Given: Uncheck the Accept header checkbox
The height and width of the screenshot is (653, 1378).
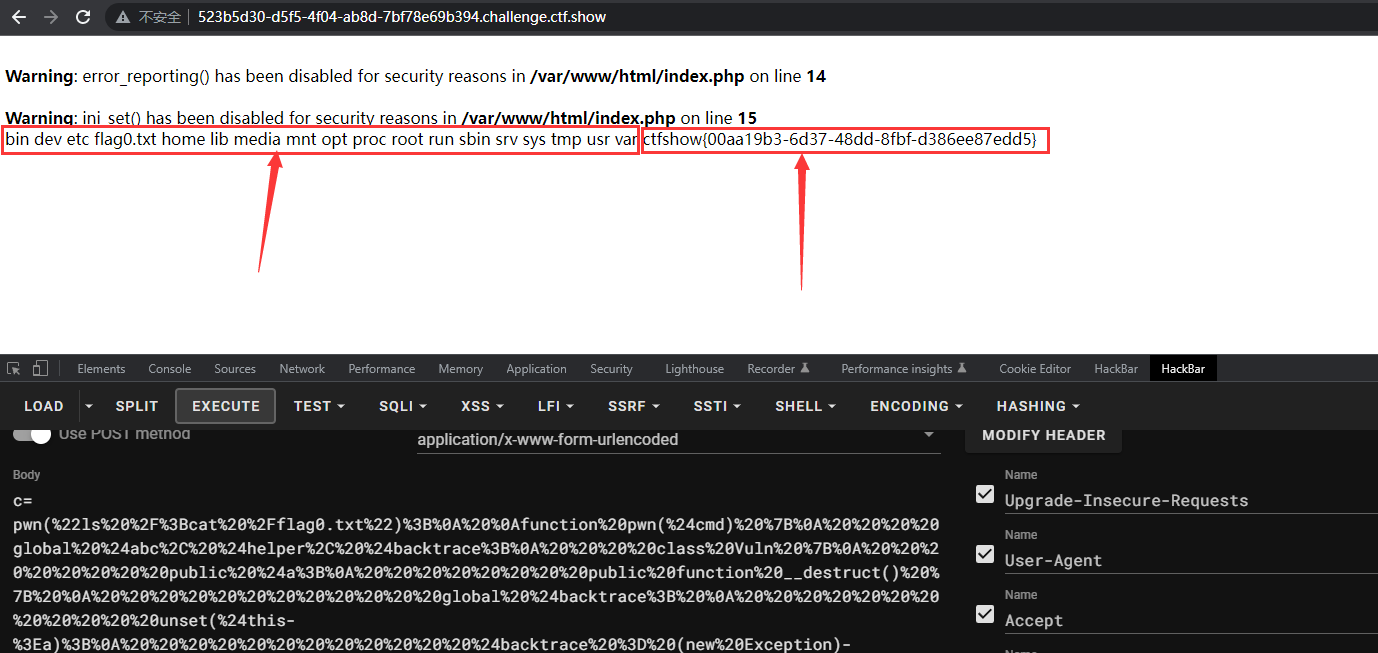Looking at the screenshot, I should (984, 614).
